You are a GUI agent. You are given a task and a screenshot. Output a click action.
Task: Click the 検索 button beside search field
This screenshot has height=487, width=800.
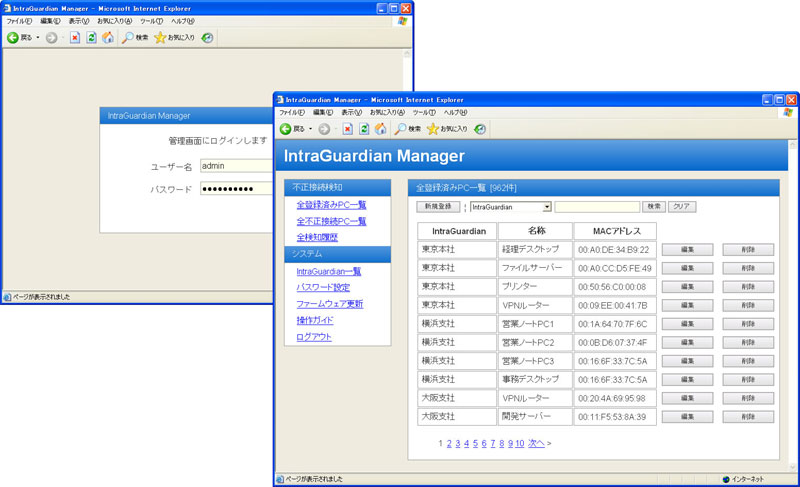(654, 207)
